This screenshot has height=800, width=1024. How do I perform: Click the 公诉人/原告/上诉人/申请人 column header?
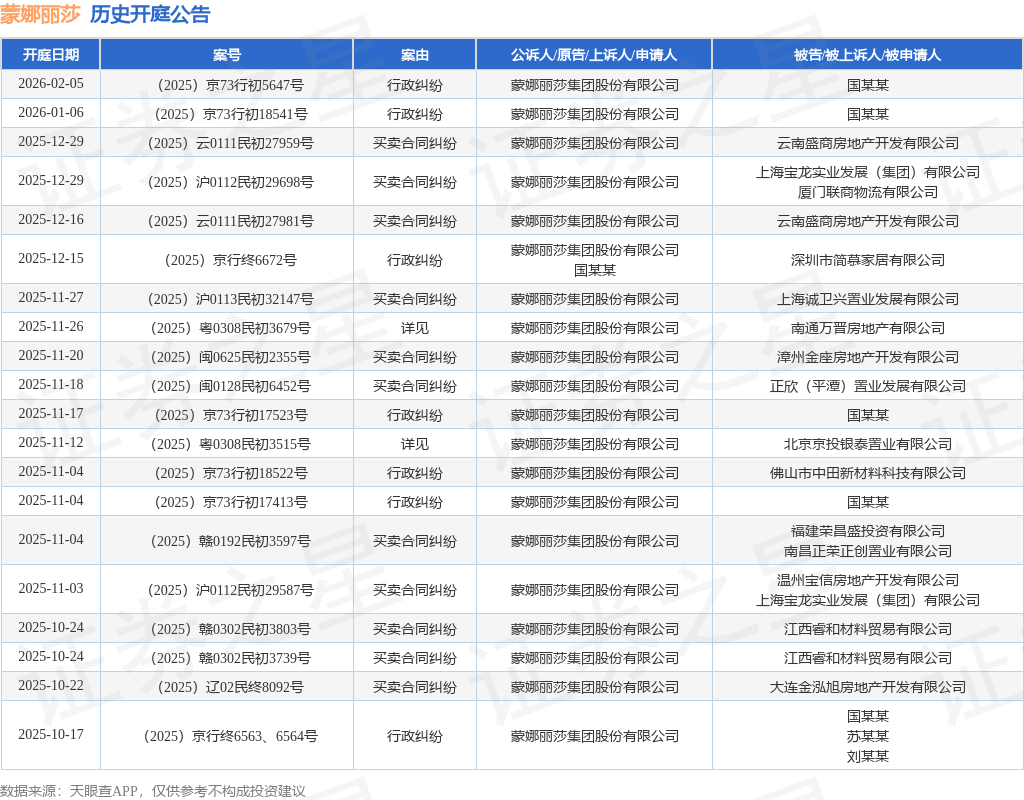point(594,55)
